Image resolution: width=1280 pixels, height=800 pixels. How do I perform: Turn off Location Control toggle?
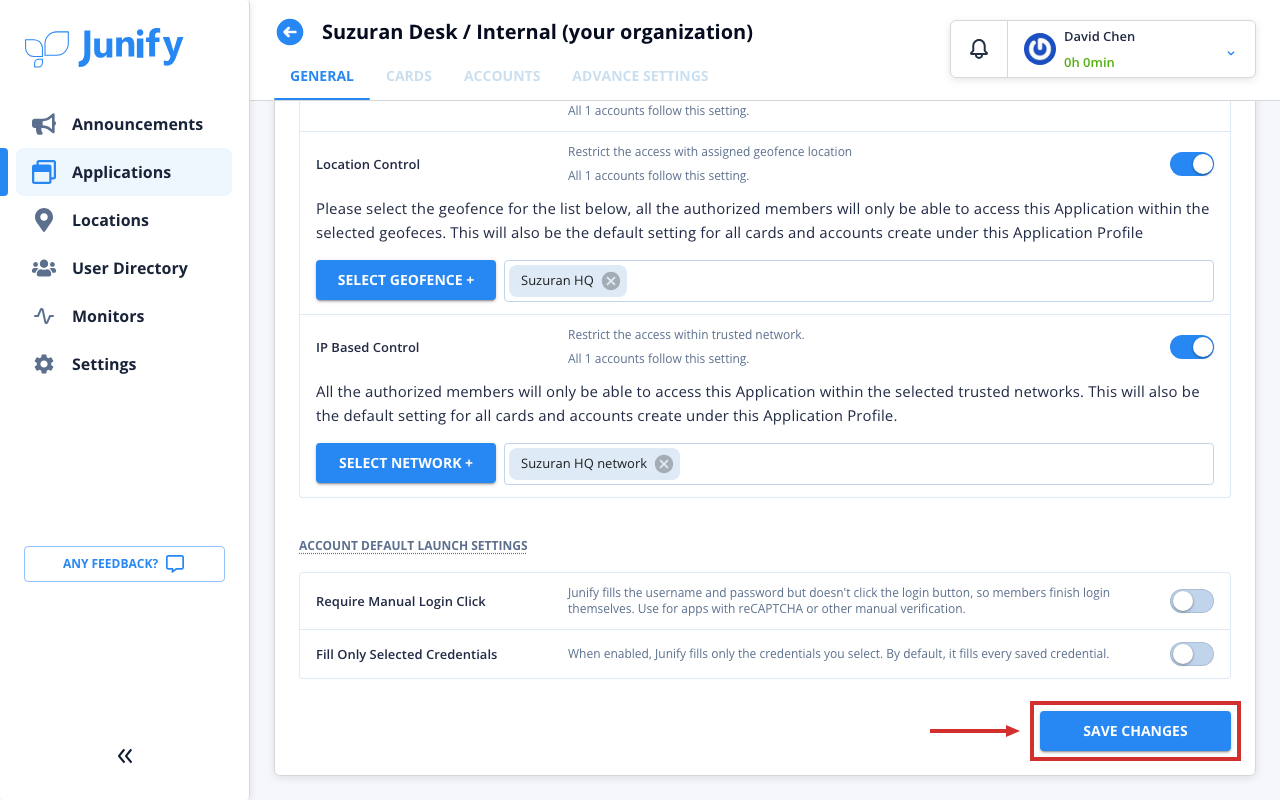click(x=1192, y=164)
